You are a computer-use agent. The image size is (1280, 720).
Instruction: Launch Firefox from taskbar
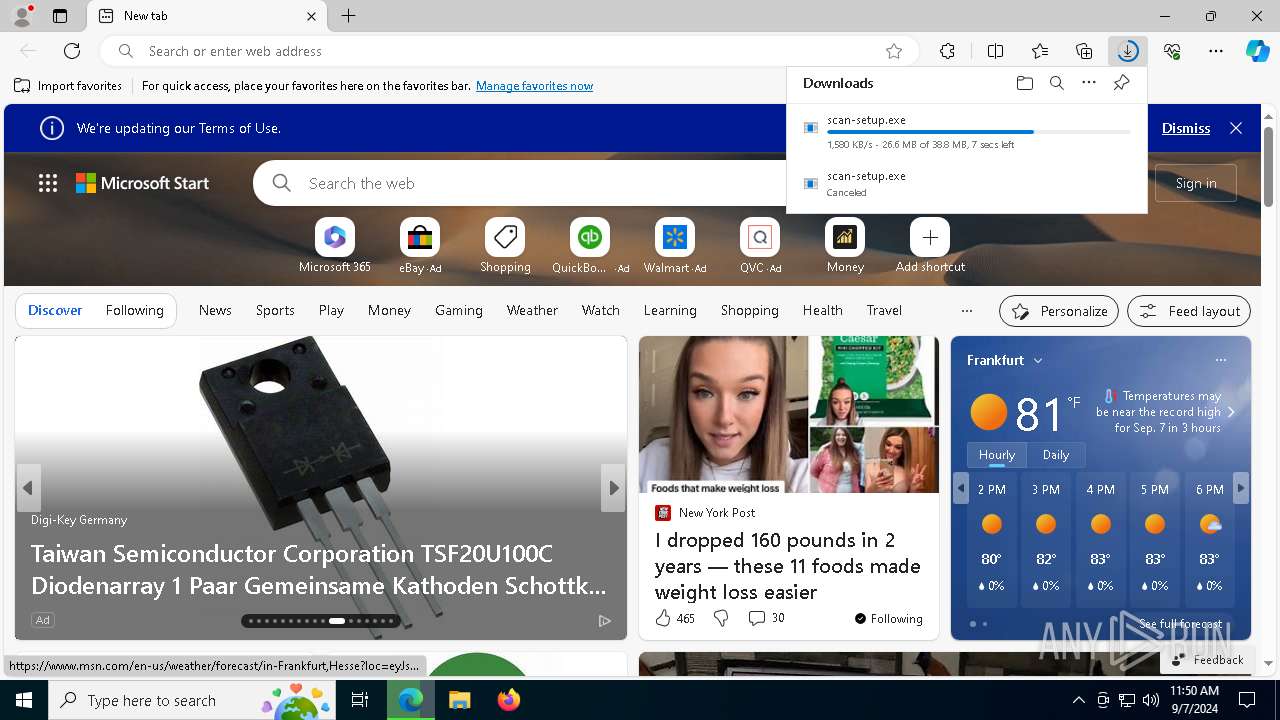(509, 700)
